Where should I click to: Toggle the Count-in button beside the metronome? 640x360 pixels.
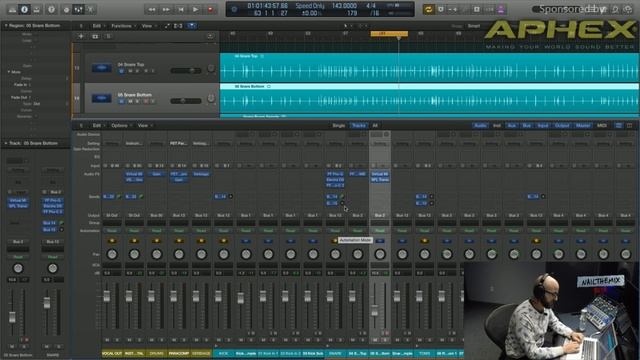coord(489,9)
